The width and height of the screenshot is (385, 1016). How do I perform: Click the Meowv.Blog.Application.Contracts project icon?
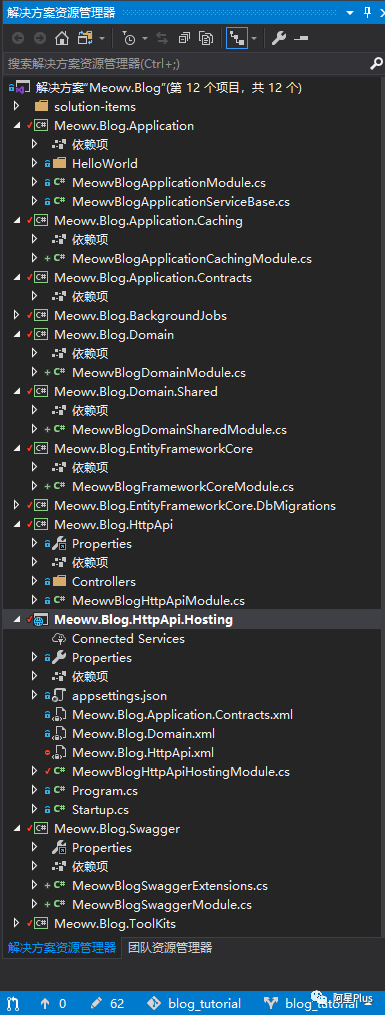click(41, 277)
